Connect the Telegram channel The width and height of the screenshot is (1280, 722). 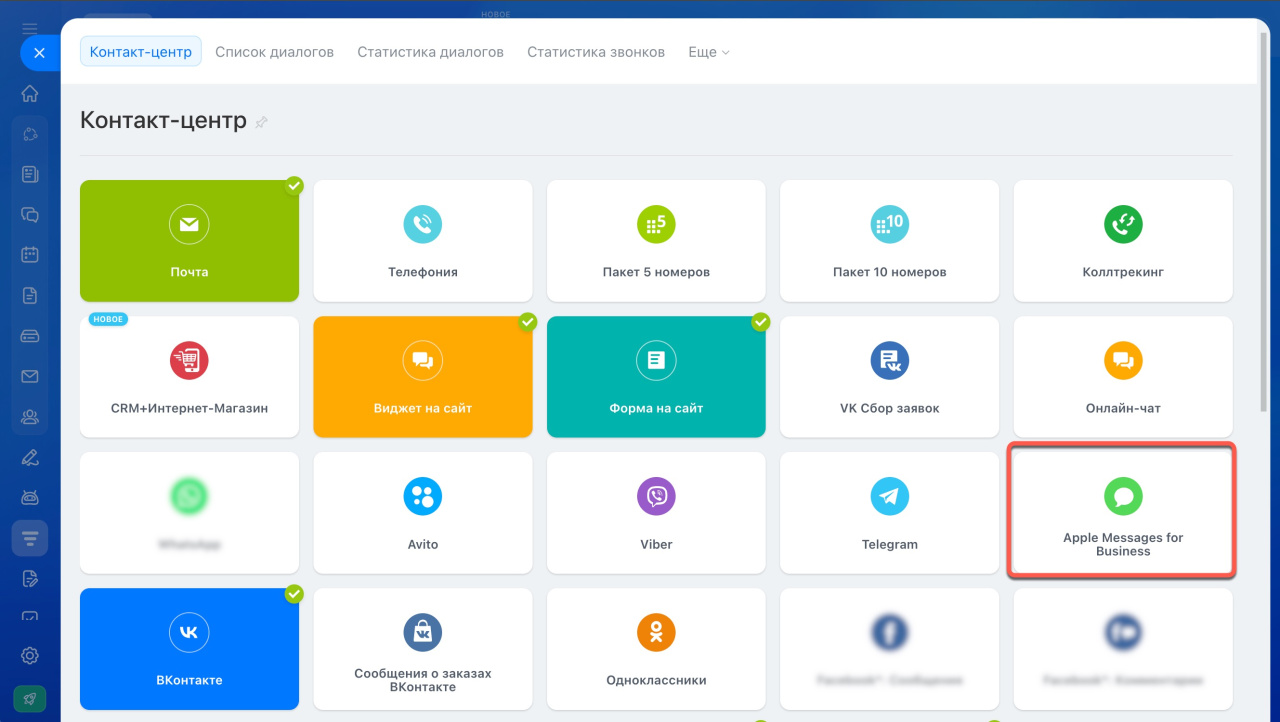click(889, 513)
